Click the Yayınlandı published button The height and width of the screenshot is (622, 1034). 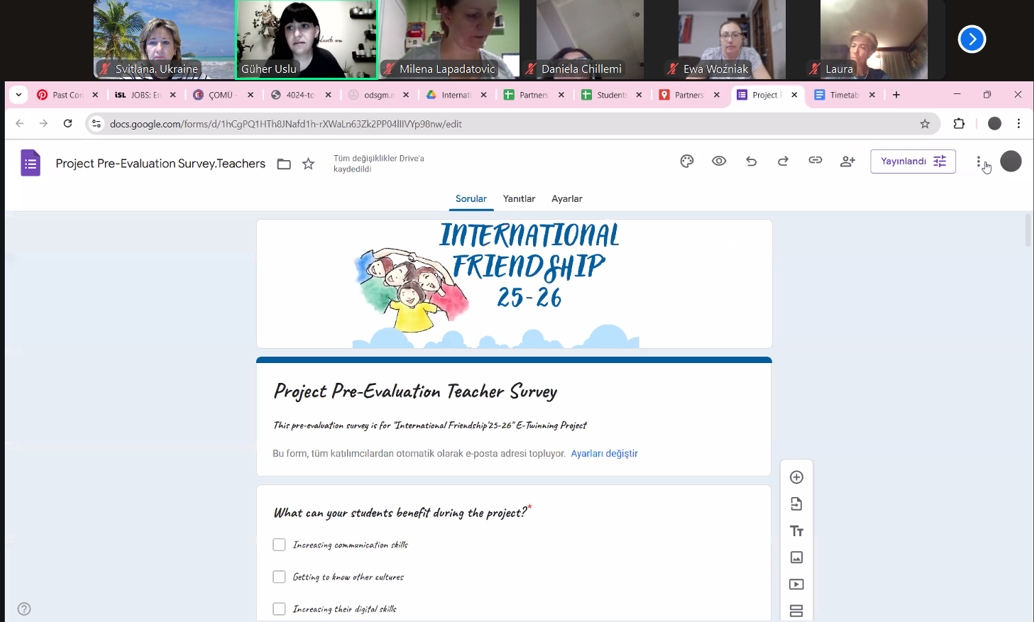(912, 161)
